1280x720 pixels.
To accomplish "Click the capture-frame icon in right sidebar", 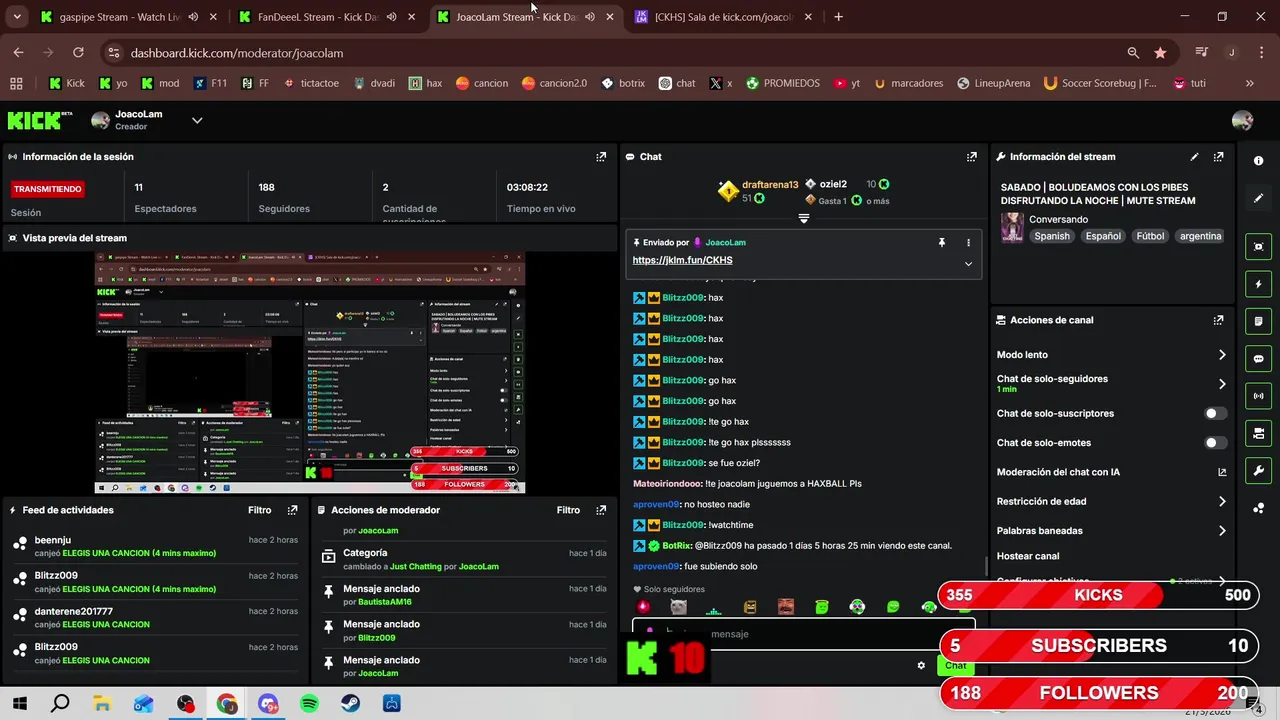I will click(x=1258, y=247).
